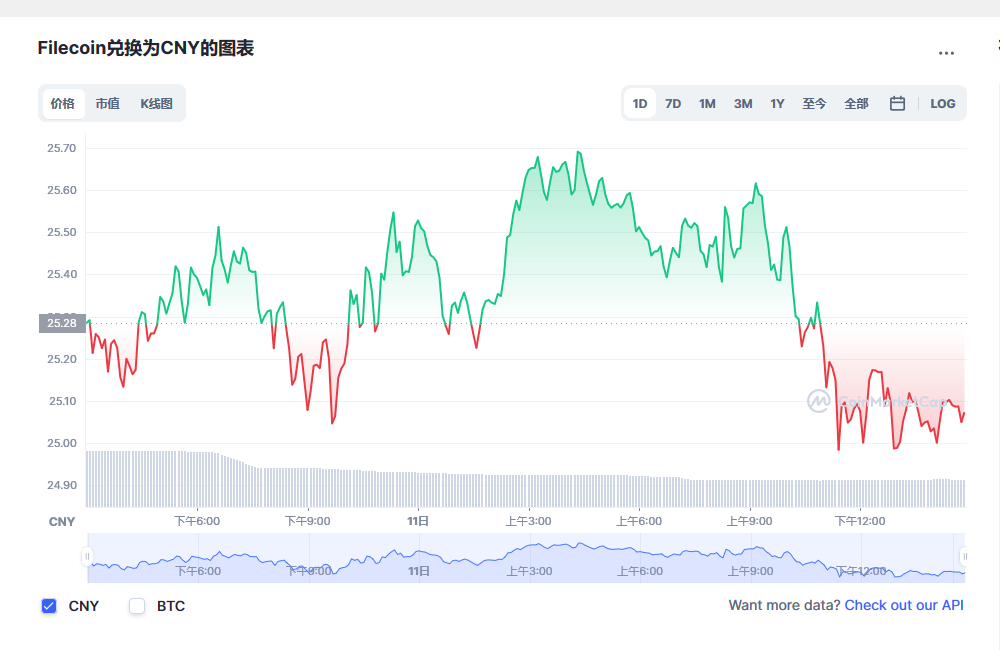Screen dimensions: 1000x650
Task: Grab the left range slider handle
Action: [87, 557]
